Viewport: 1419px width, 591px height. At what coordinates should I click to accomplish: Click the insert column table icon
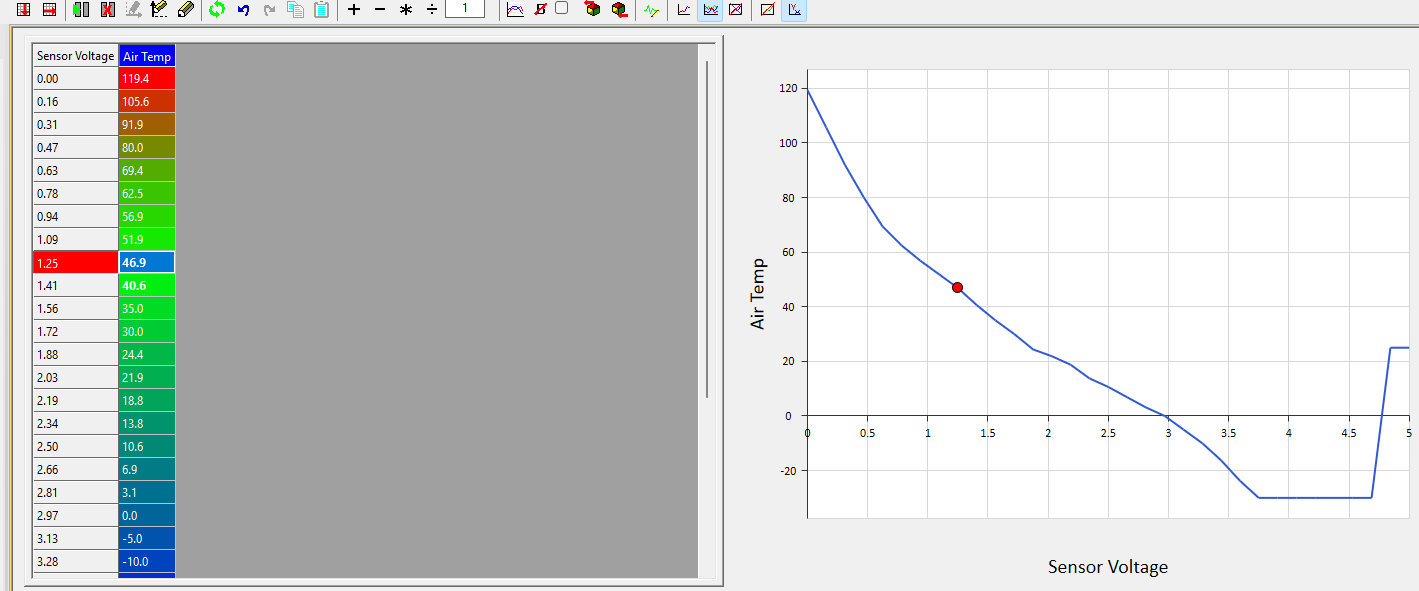24,10
